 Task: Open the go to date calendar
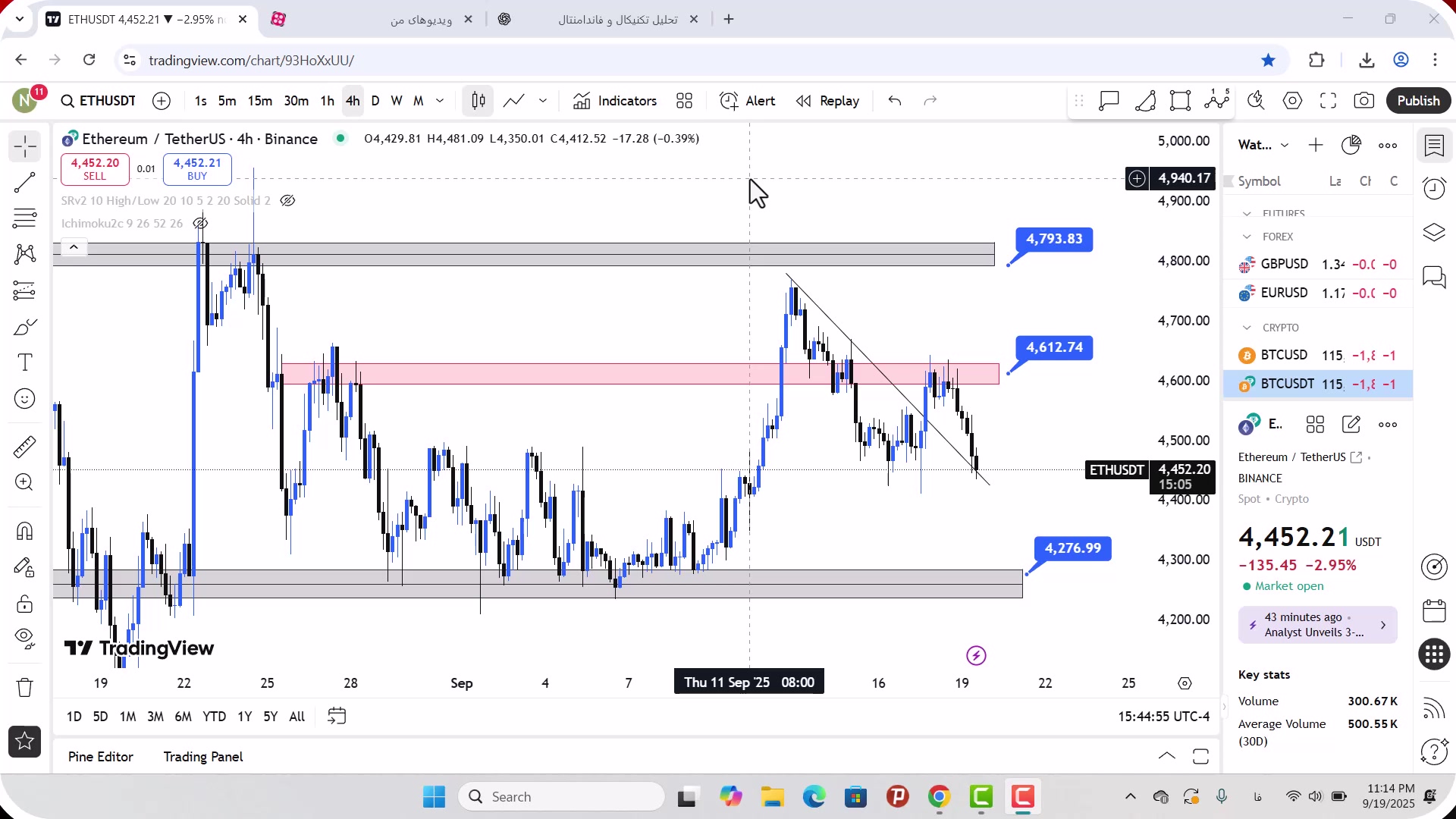[x=337, y=717]
